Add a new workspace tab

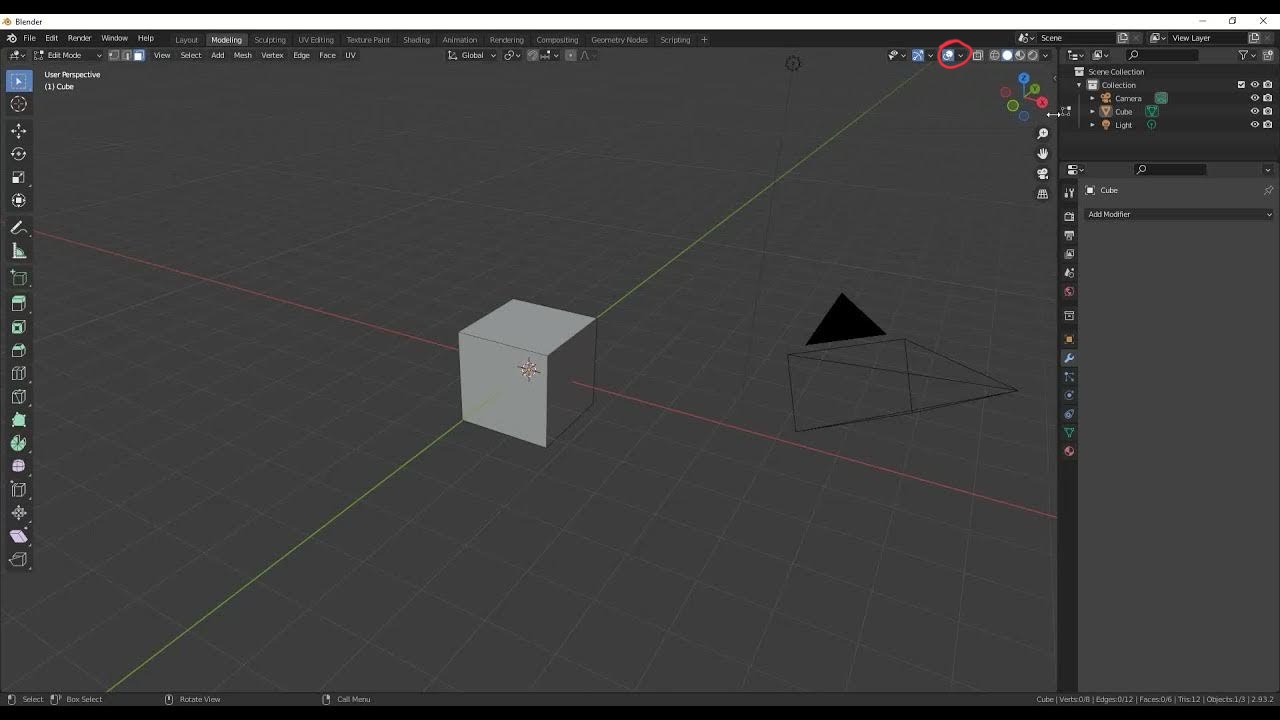tap(704, 40)
